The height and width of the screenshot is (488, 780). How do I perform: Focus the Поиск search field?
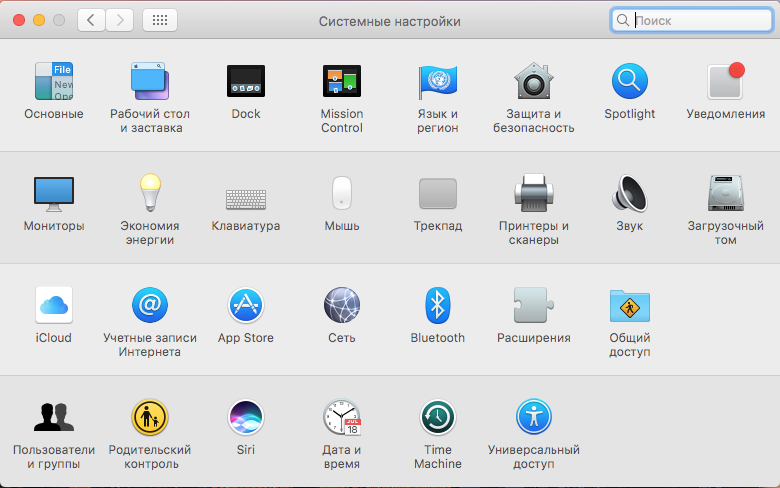click(x=691, y=20)
